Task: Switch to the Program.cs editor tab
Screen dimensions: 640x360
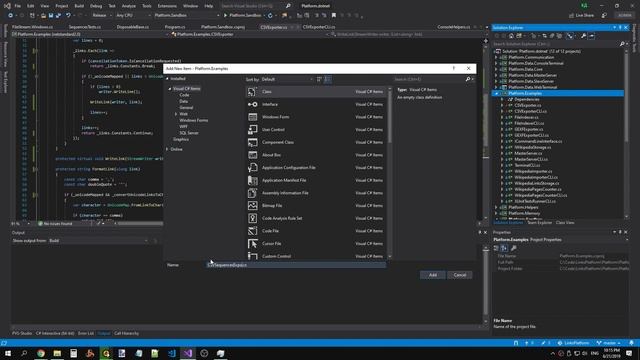Action: tap(175, 27)
